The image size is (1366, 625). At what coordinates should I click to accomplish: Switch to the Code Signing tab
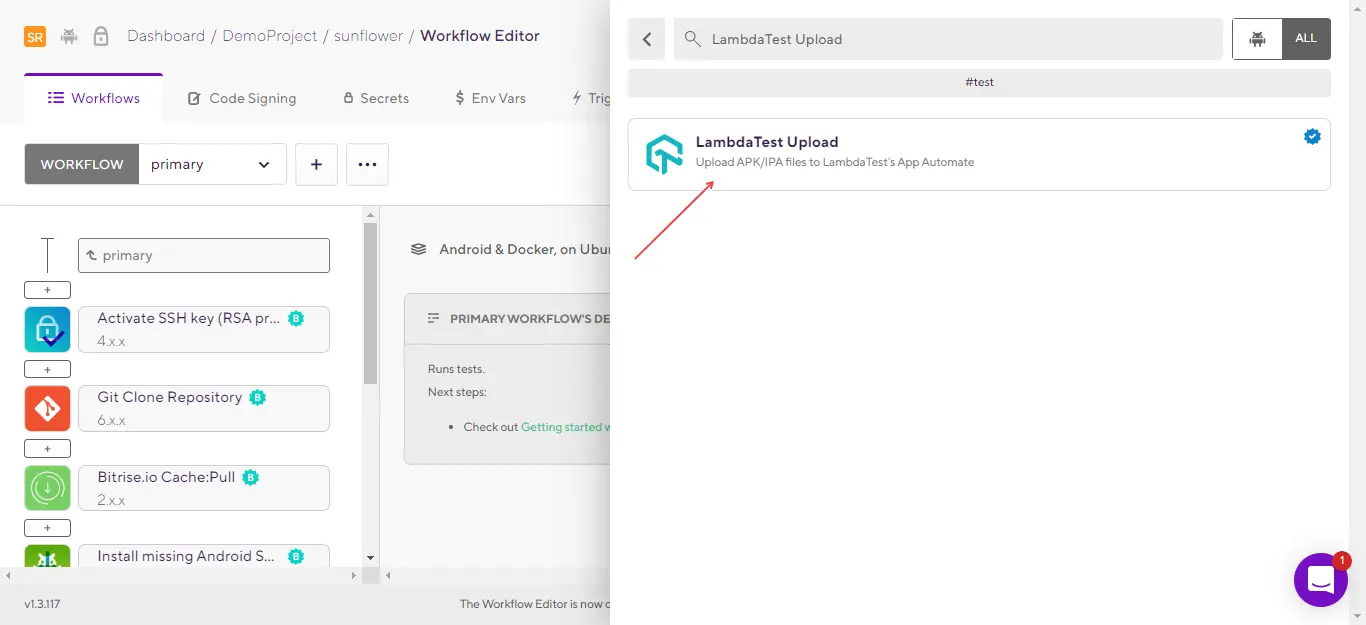242,98
